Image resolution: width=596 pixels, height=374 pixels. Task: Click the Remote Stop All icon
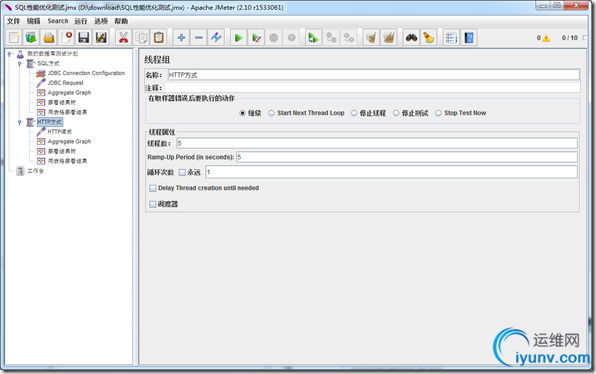click(x=331, y=38)
